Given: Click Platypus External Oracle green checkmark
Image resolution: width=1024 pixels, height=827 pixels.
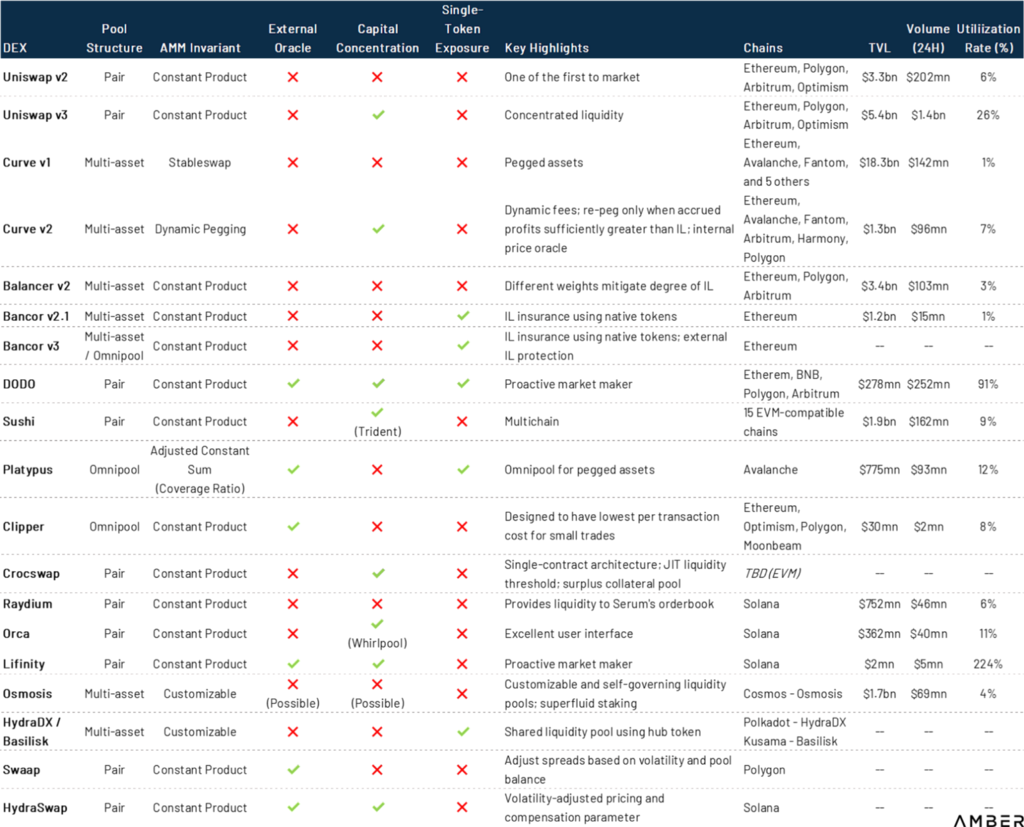Looking at the screenshot, I should click(x=293, y=469).
